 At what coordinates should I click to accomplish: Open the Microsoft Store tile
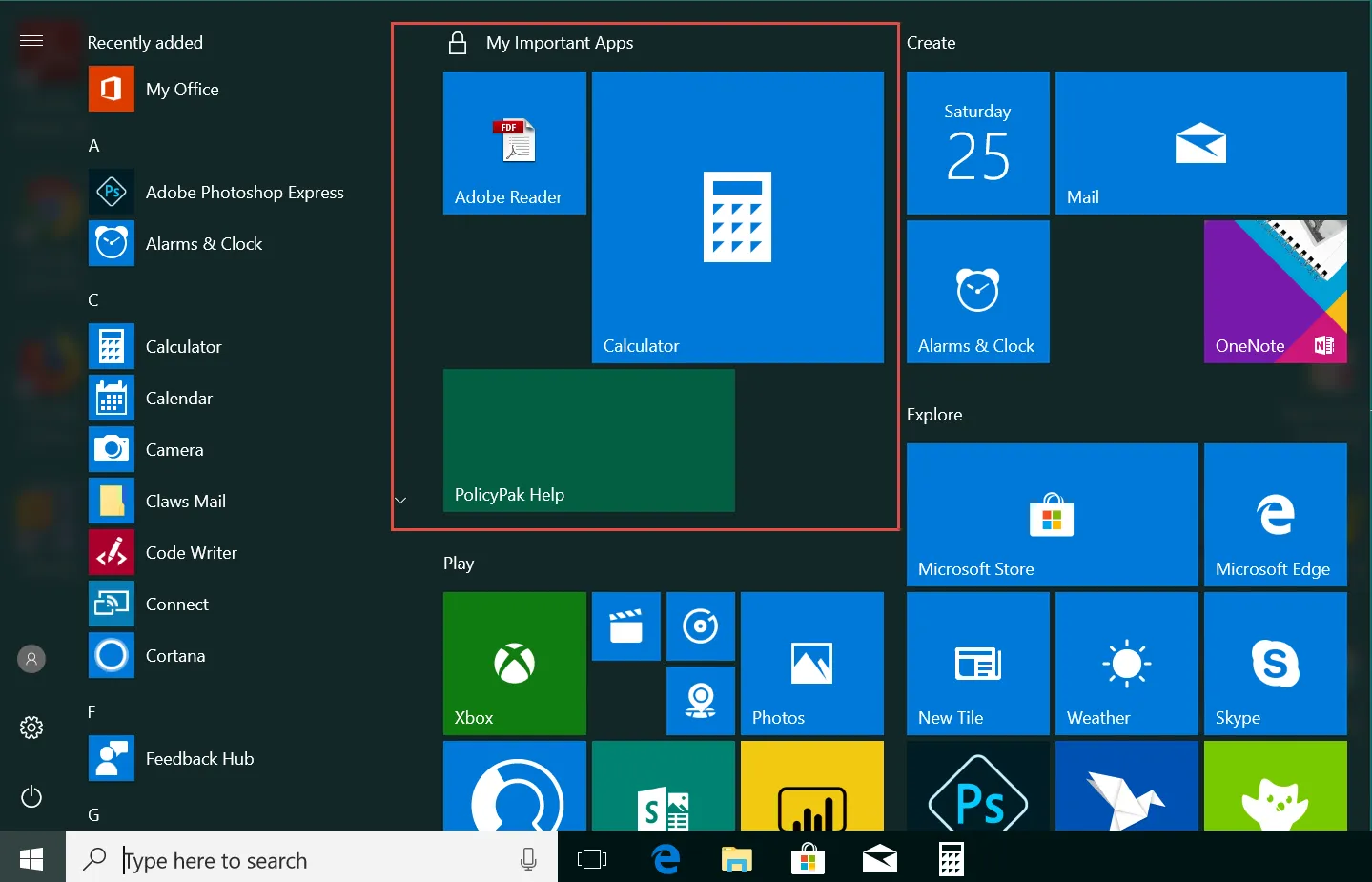point(1053,515)
